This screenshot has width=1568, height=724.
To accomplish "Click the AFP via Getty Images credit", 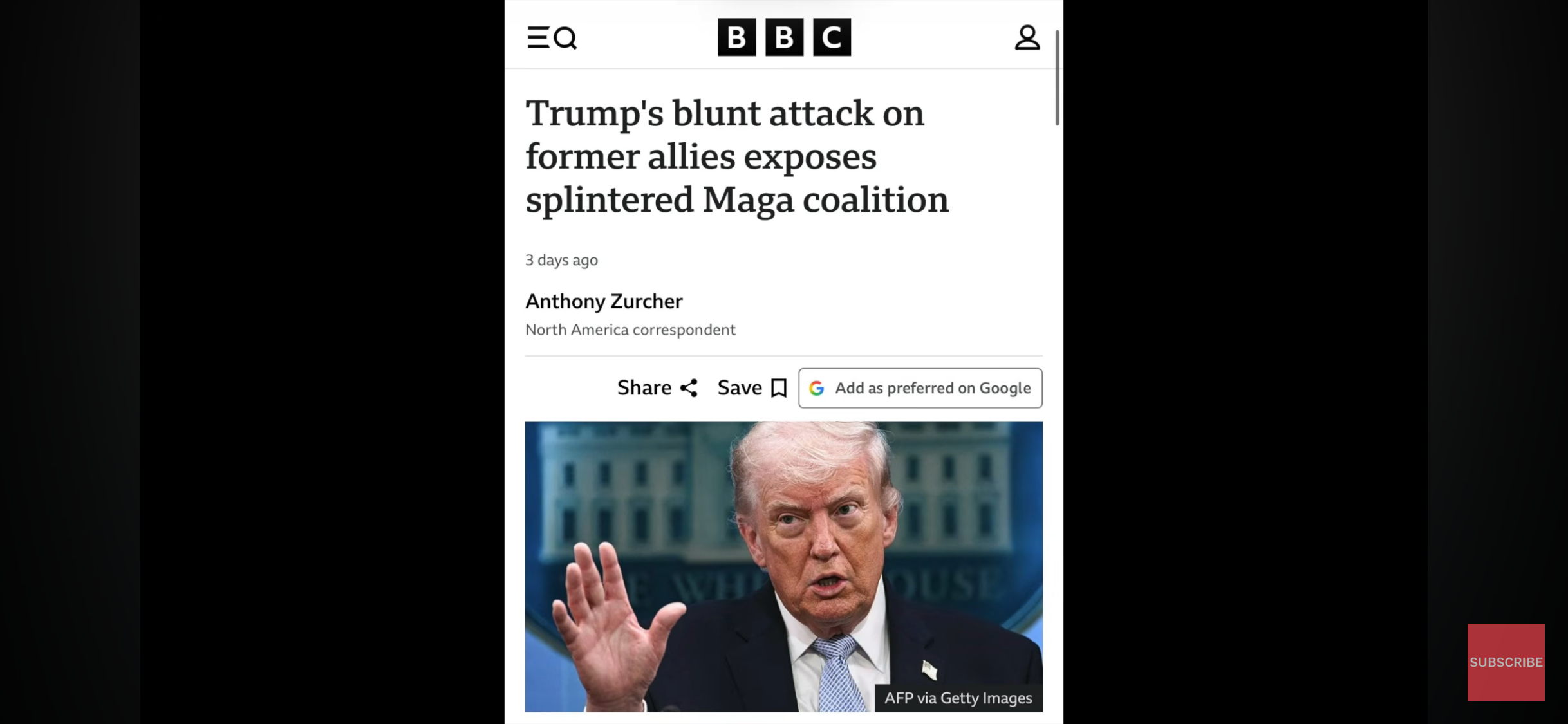I will [x=958, y=698].
